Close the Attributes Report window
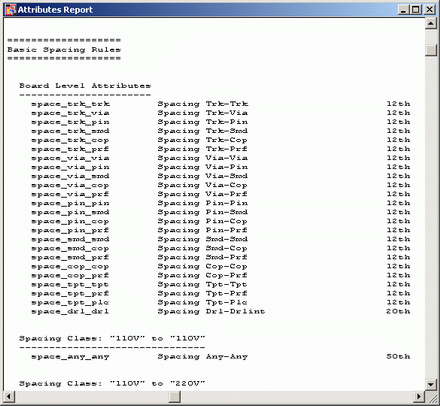 point(430,10)
